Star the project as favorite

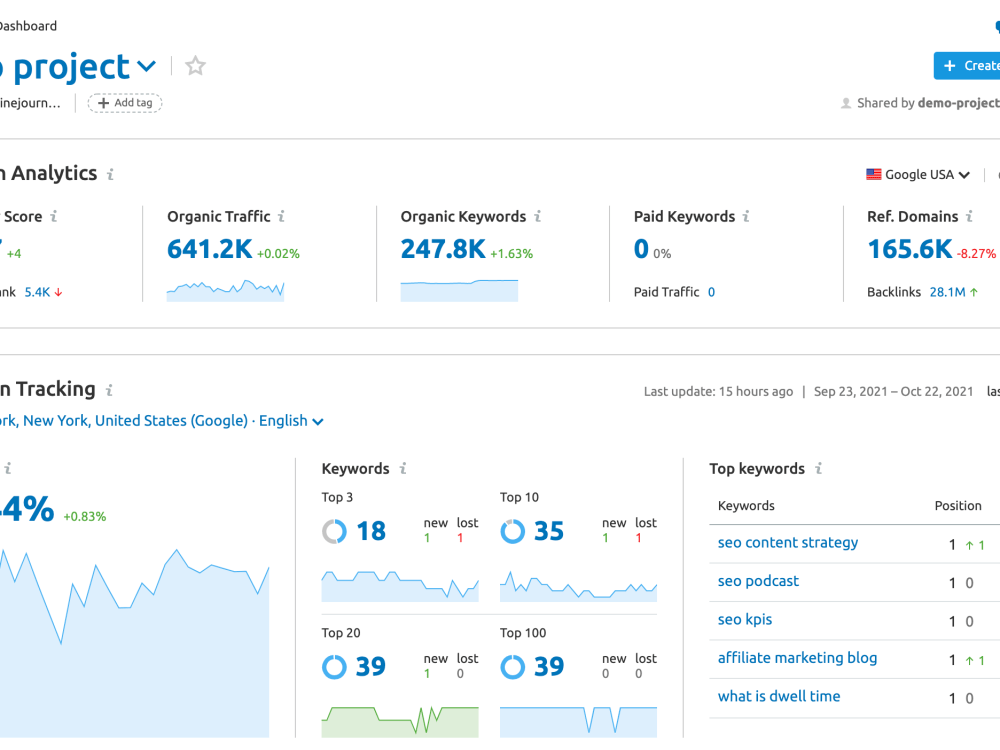pos(195,66)
